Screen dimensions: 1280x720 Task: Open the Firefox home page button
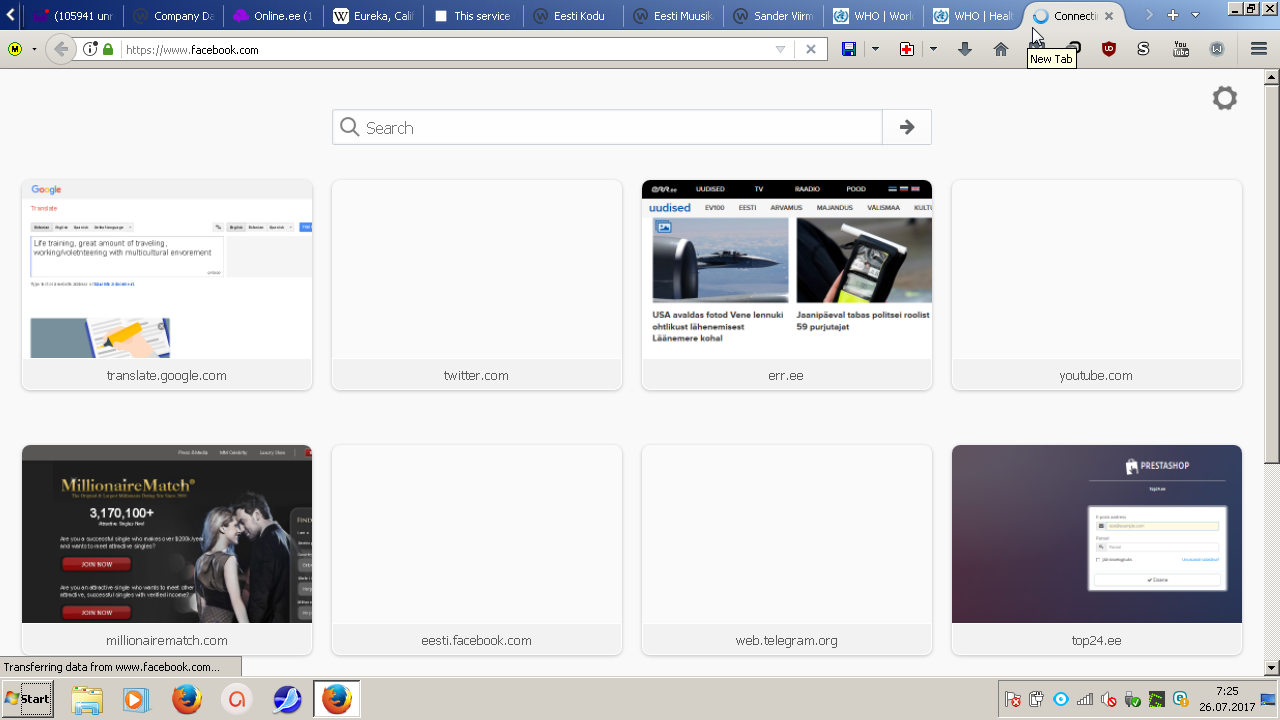click(x=1000, y=49)
